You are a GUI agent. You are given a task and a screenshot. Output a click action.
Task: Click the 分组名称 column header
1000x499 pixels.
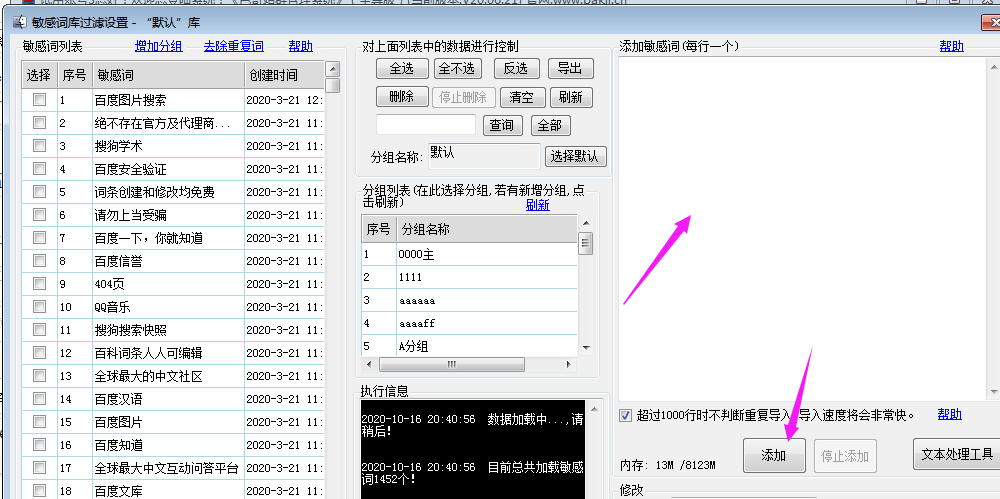[487, 228]
